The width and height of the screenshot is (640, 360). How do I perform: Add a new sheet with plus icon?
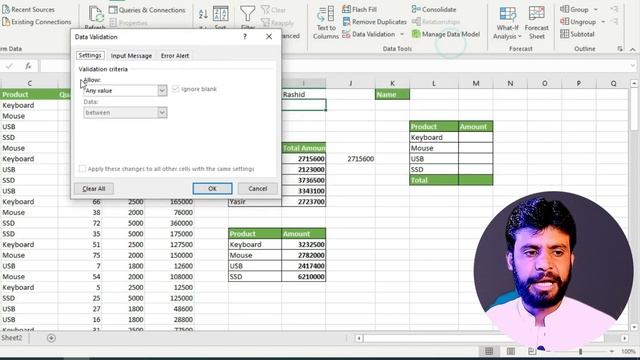[51, 338]
